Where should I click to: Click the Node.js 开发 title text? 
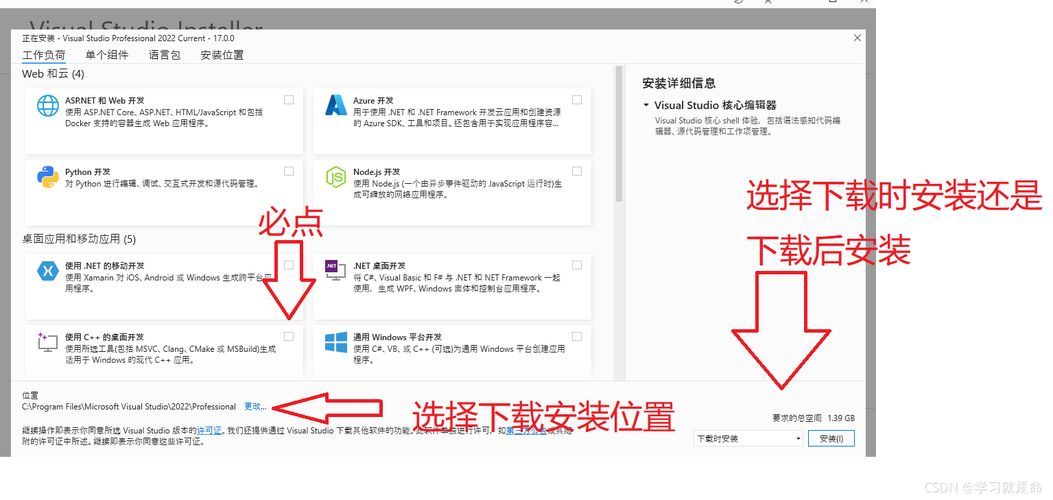point(376,172)
